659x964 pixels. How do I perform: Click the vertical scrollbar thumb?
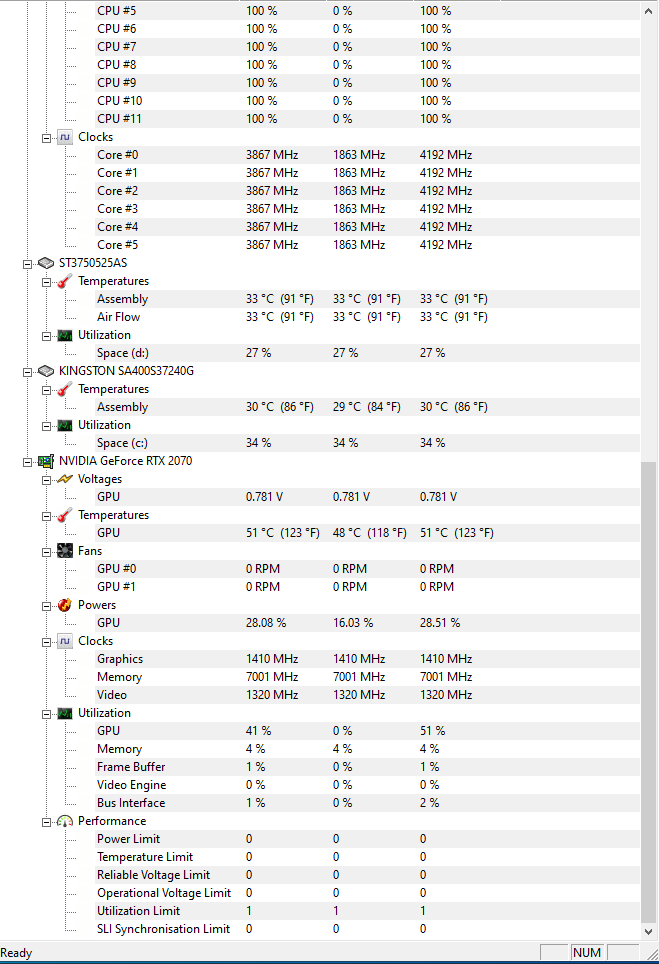650,690
